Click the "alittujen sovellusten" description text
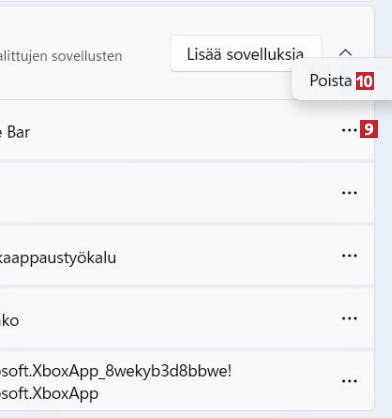The height and width of the screenshot is (418, 392). click(x=61, y=56)
